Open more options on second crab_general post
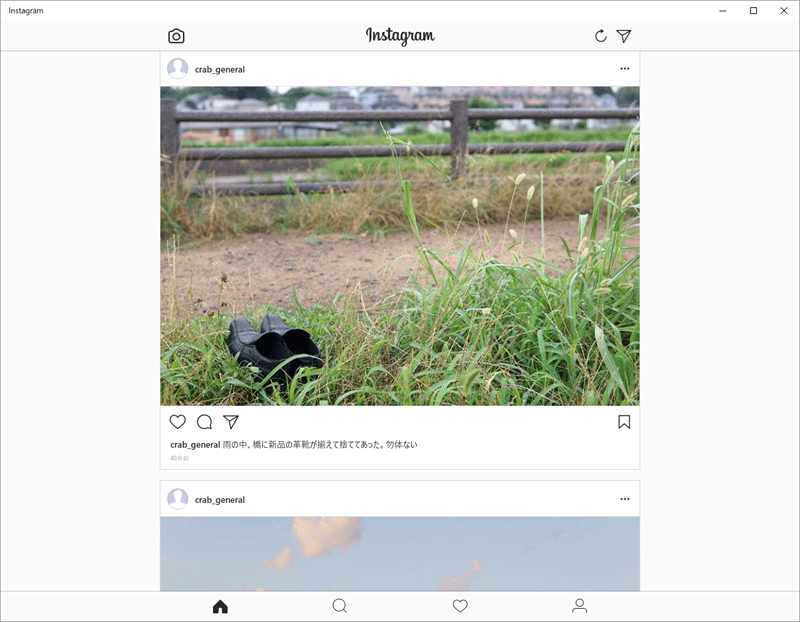Image resolution: width=800 pixels, height=622 pixels. click(x=624, y=499)
